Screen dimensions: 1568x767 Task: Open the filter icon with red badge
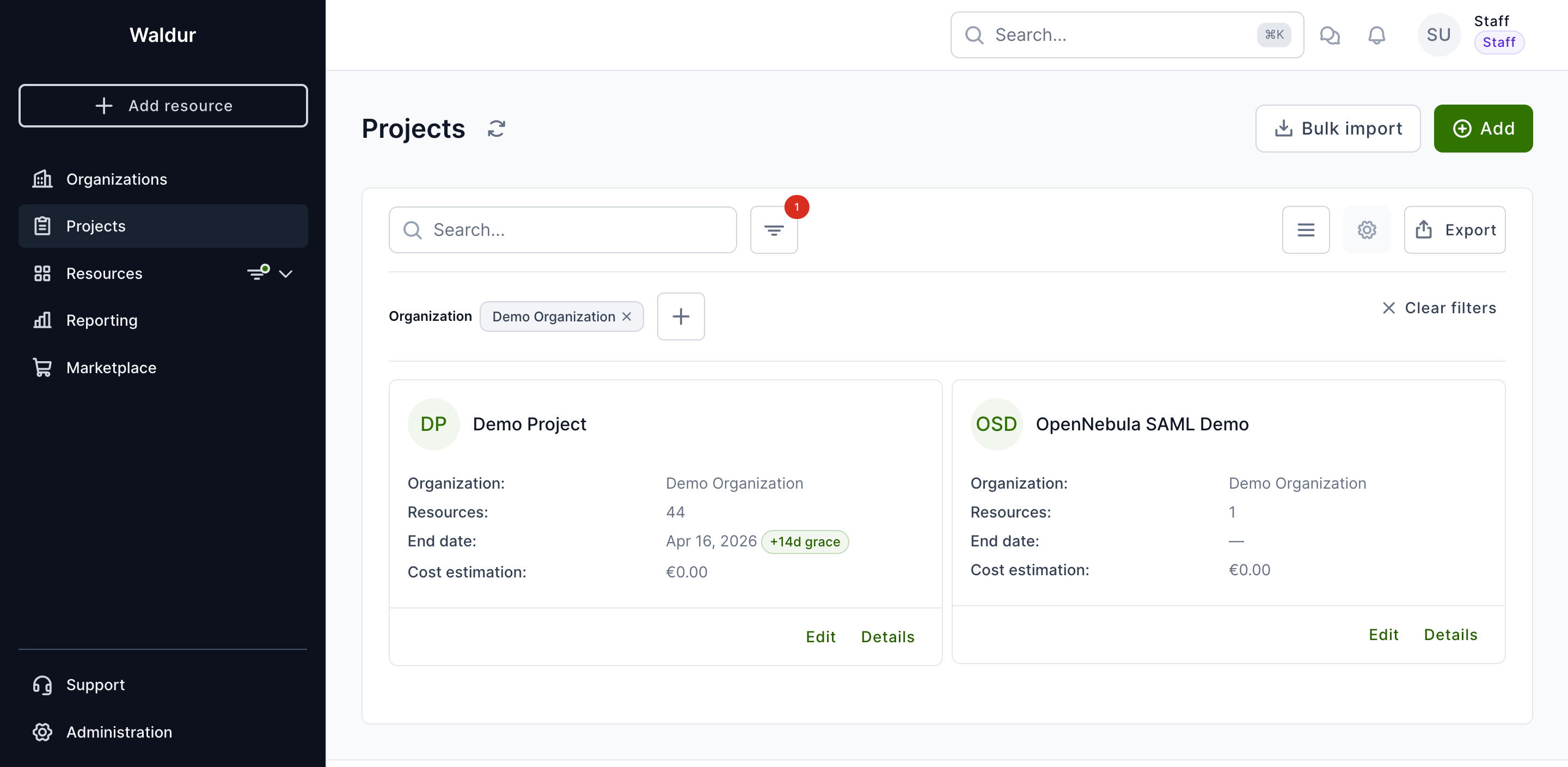click(x=774, y=230)
